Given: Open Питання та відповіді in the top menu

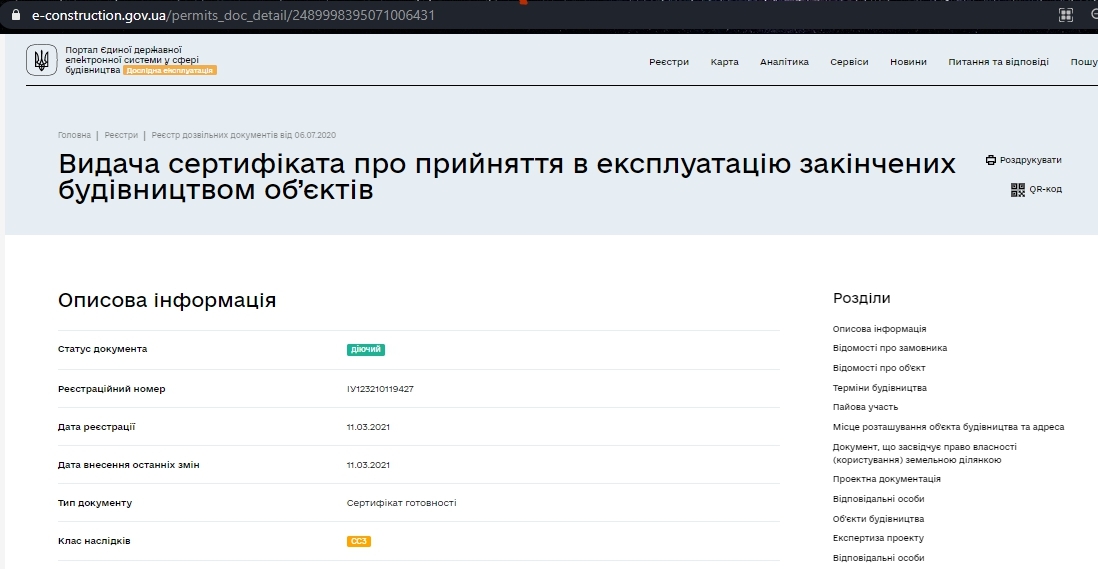Looking at the screenshot, I should pyautogui.click(x=999, y=62).
